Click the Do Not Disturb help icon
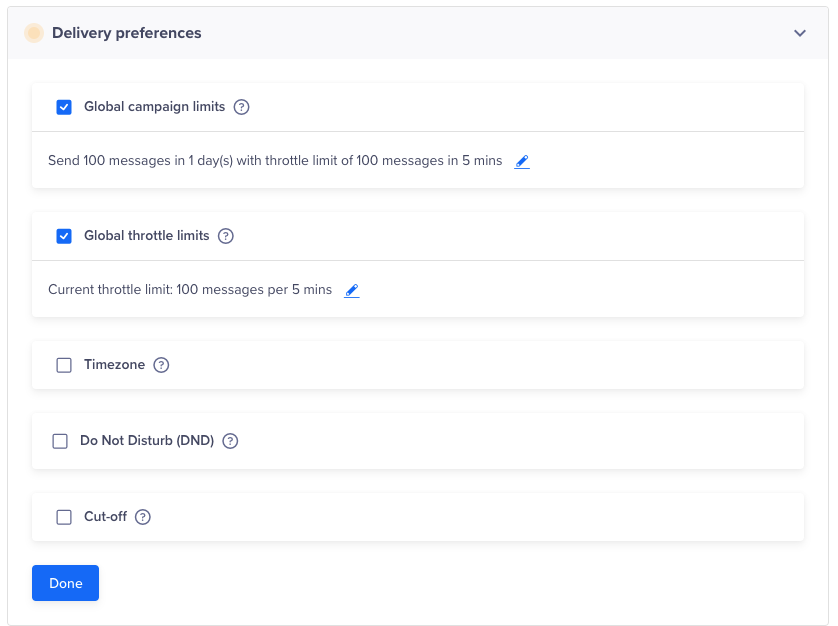This screenshot has height=626, width=838. point(231,441)
